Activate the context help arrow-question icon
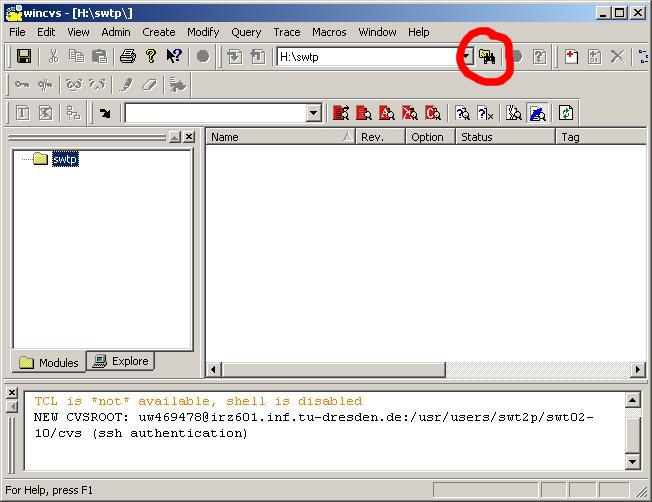 [x=174, y=56]
